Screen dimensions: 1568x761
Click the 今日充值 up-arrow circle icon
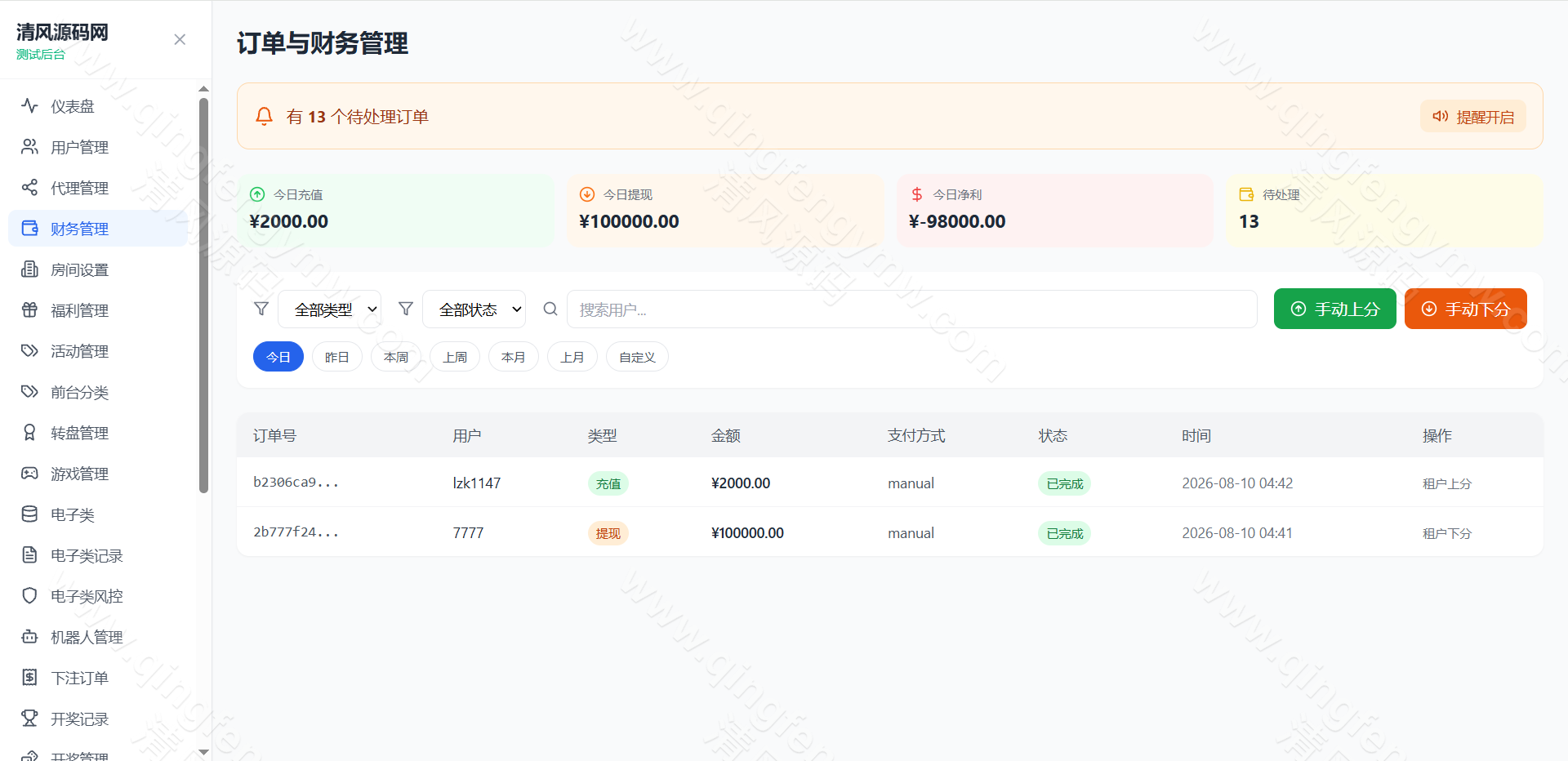pyautogui.click(x=257, y=194)
